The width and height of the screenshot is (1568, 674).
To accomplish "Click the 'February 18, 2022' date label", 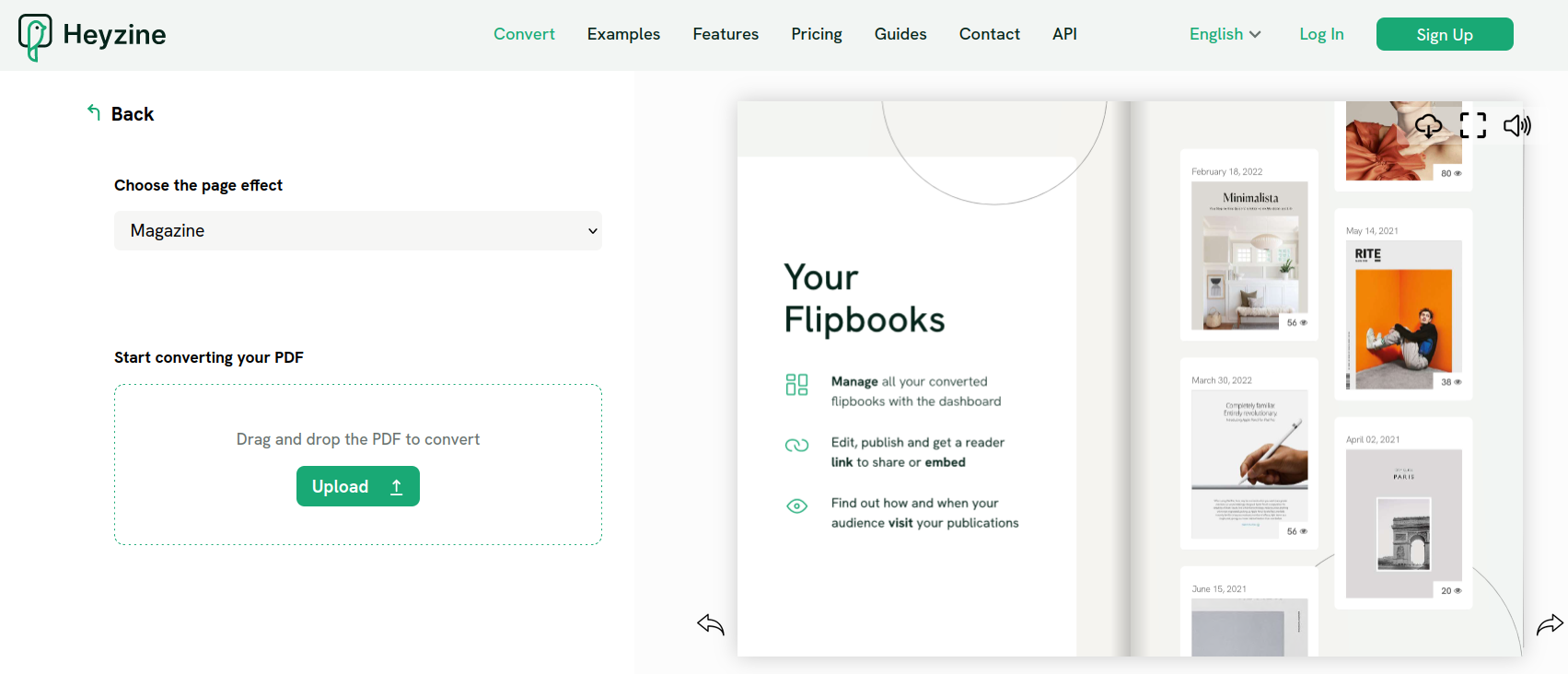I will (x=1227, y=171).
